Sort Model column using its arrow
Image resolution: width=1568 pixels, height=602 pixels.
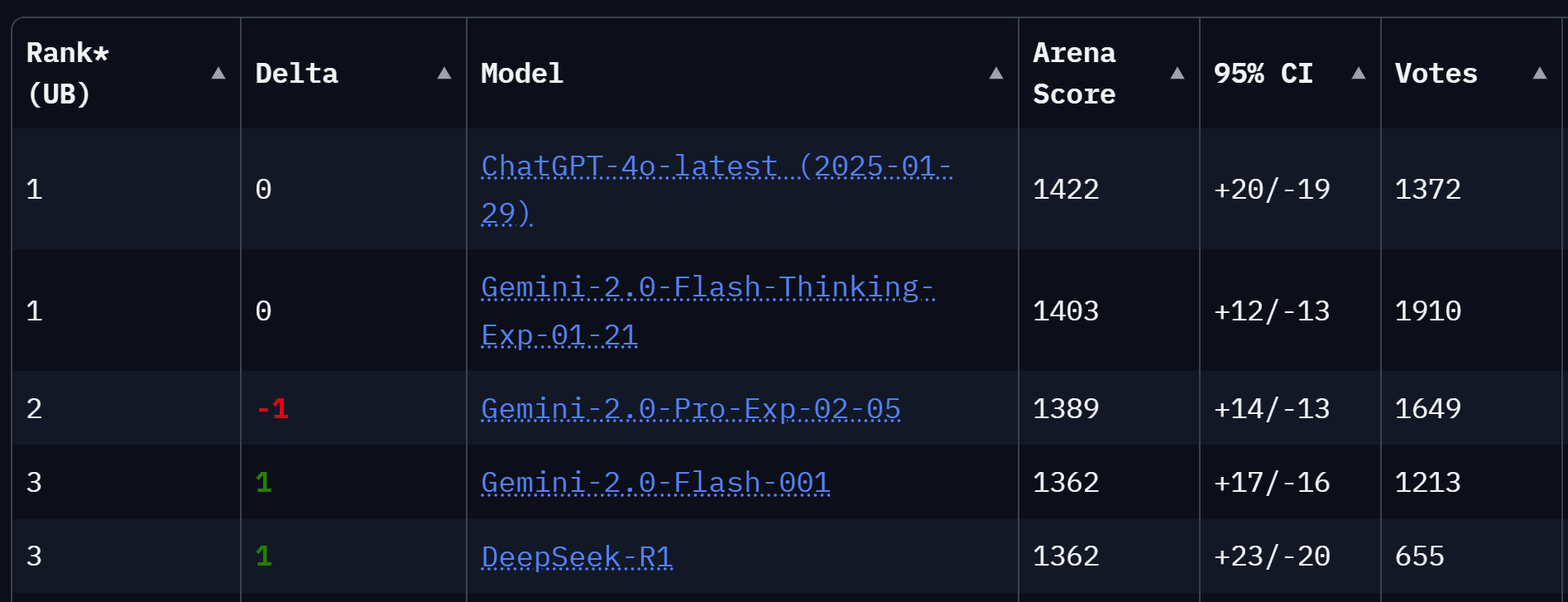coord(996,73)
